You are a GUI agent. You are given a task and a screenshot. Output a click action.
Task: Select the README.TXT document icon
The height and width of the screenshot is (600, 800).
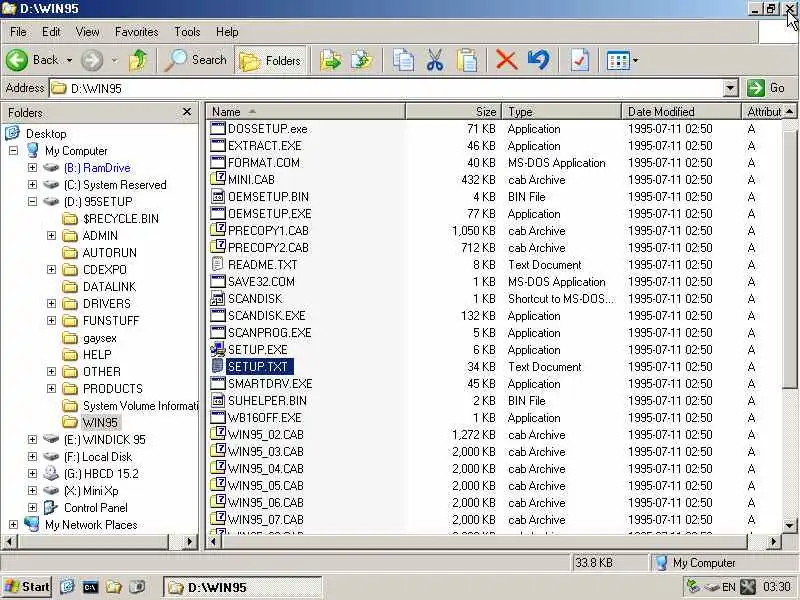pos(218,264)
